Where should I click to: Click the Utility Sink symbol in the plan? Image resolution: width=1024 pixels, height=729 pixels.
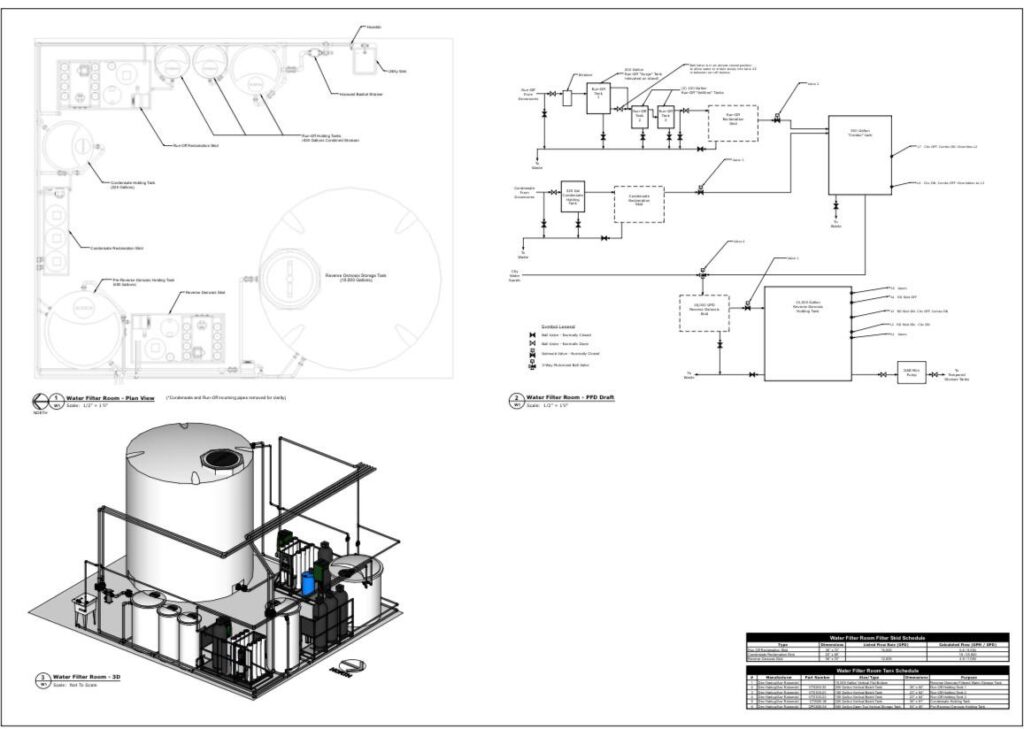[364, 60]
